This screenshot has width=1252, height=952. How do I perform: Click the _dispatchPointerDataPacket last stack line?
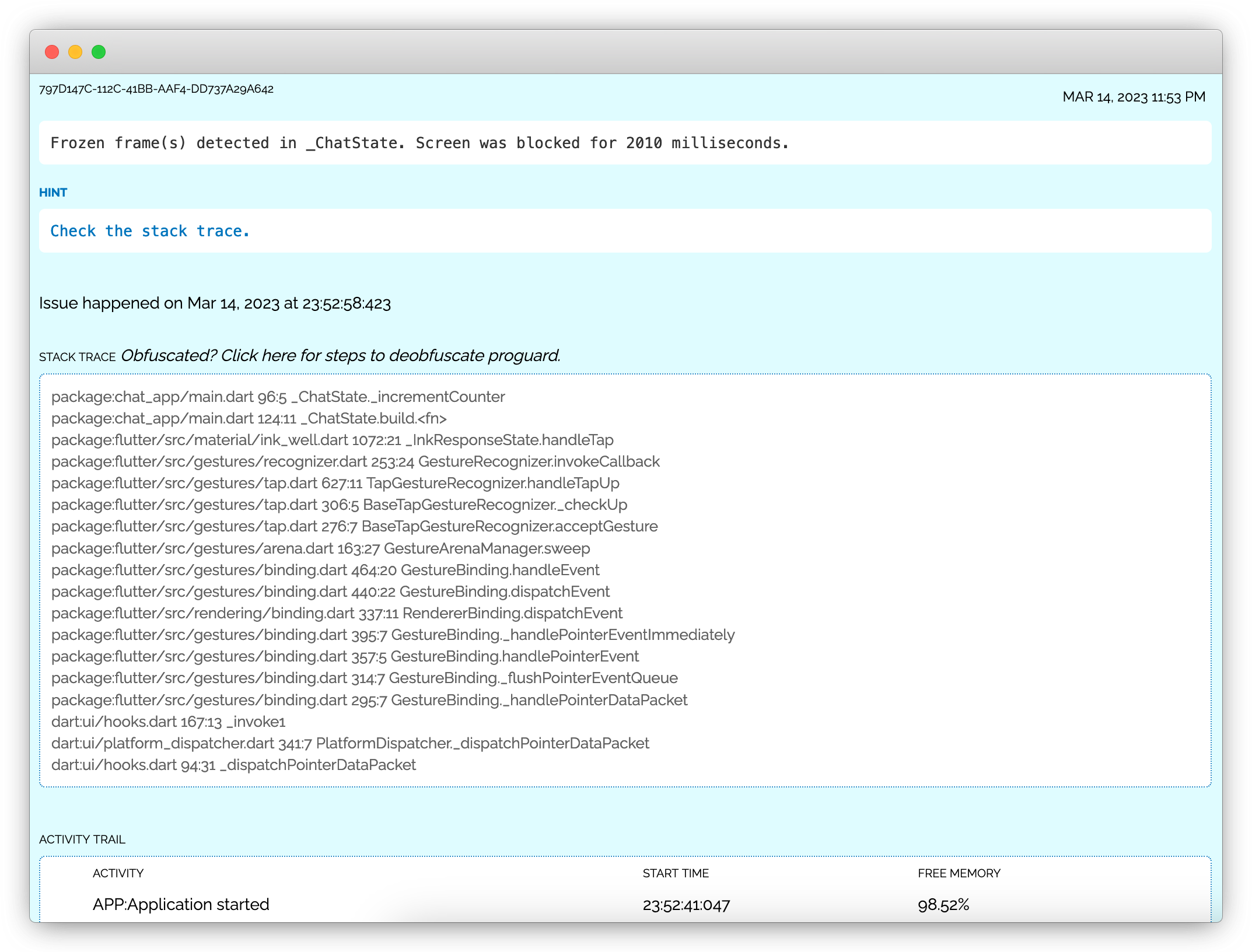coord(233,765)
